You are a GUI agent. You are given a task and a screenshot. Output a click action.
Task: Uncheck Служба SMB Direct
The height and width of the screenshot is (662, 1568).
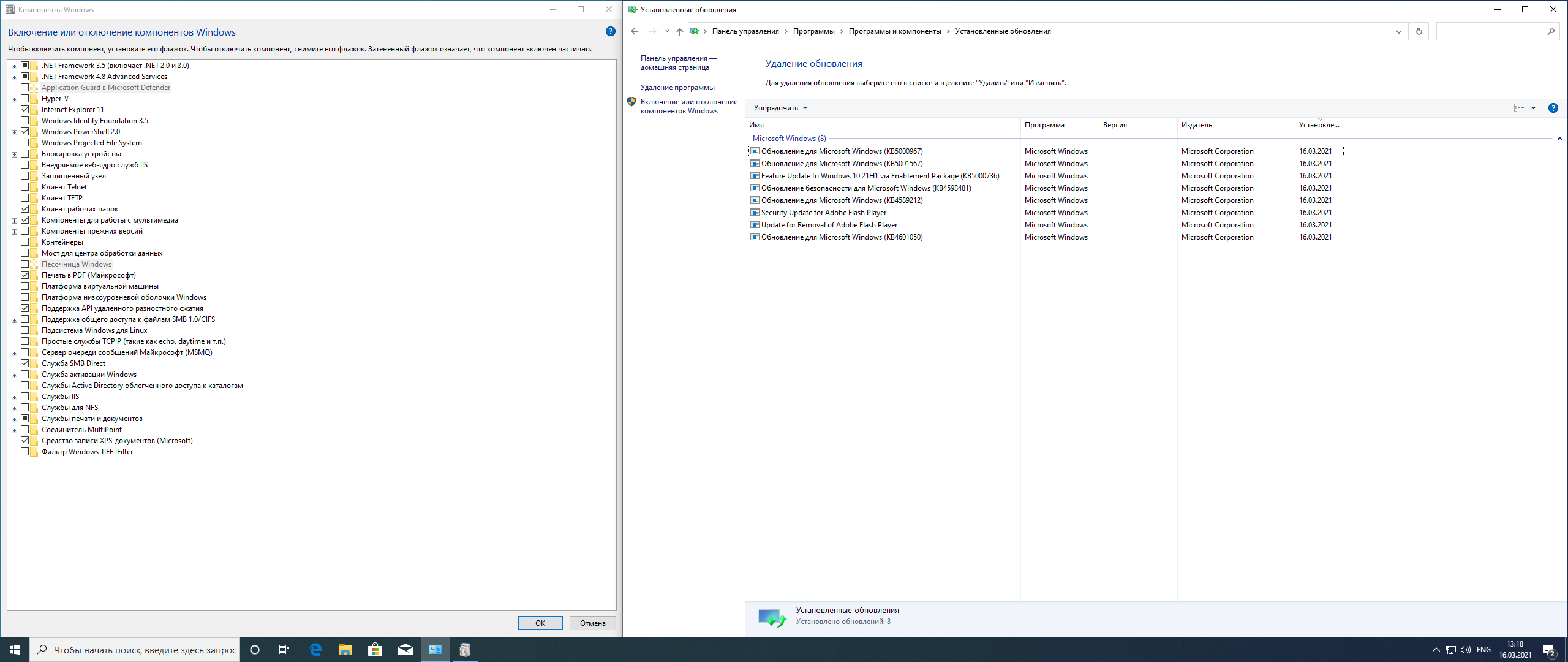pos(25,363)
